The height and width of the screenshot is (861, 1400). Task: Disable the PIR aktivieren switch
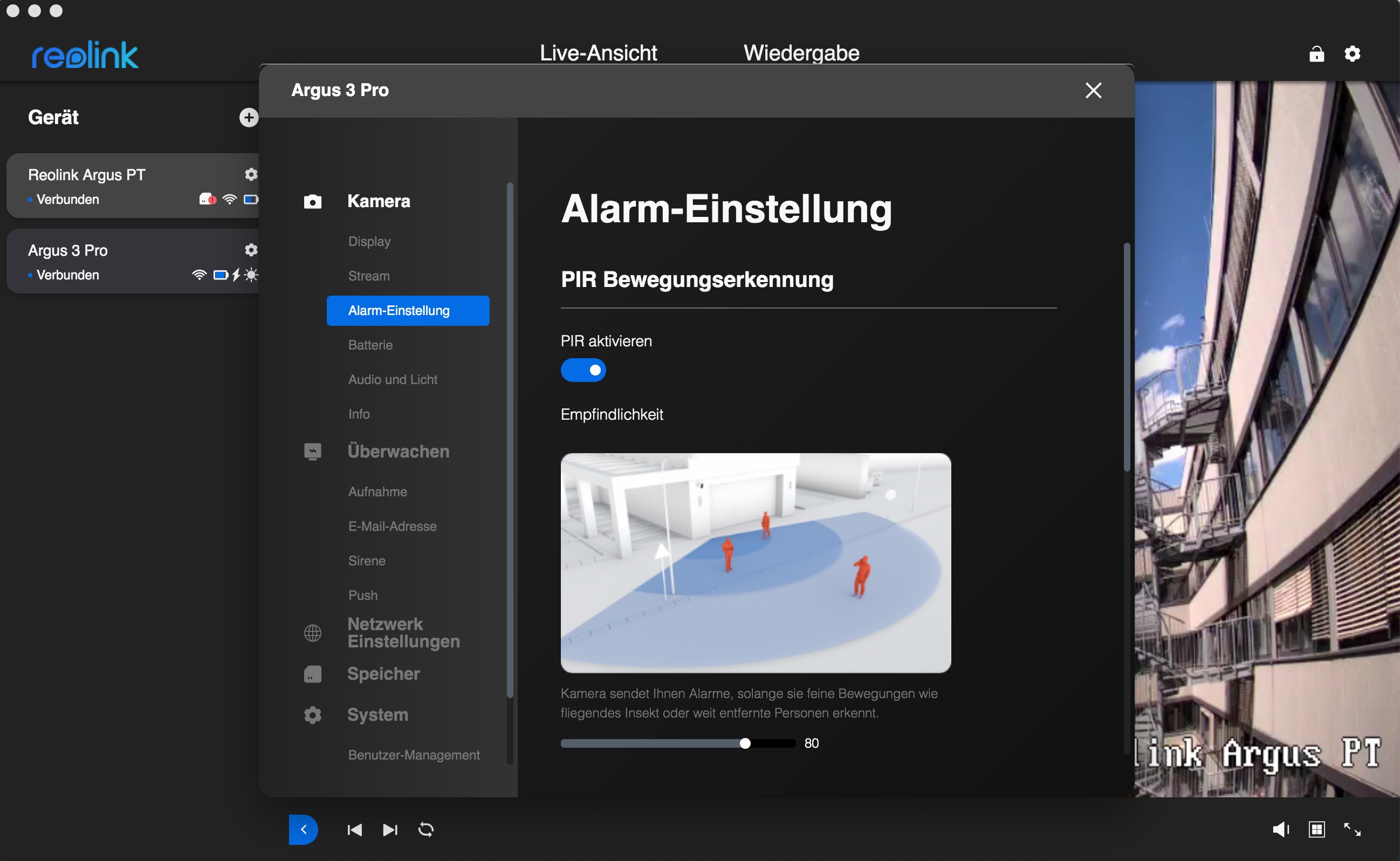point(583,370)
